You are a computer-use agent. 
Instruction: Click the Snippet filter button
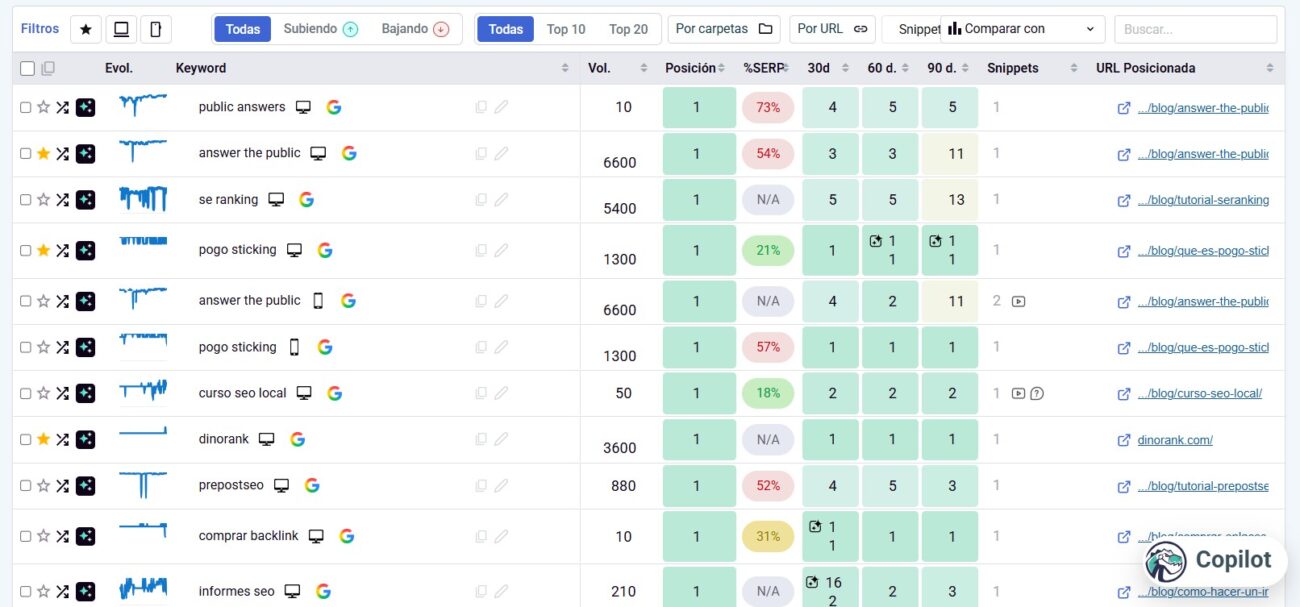(x=912, y=29)
